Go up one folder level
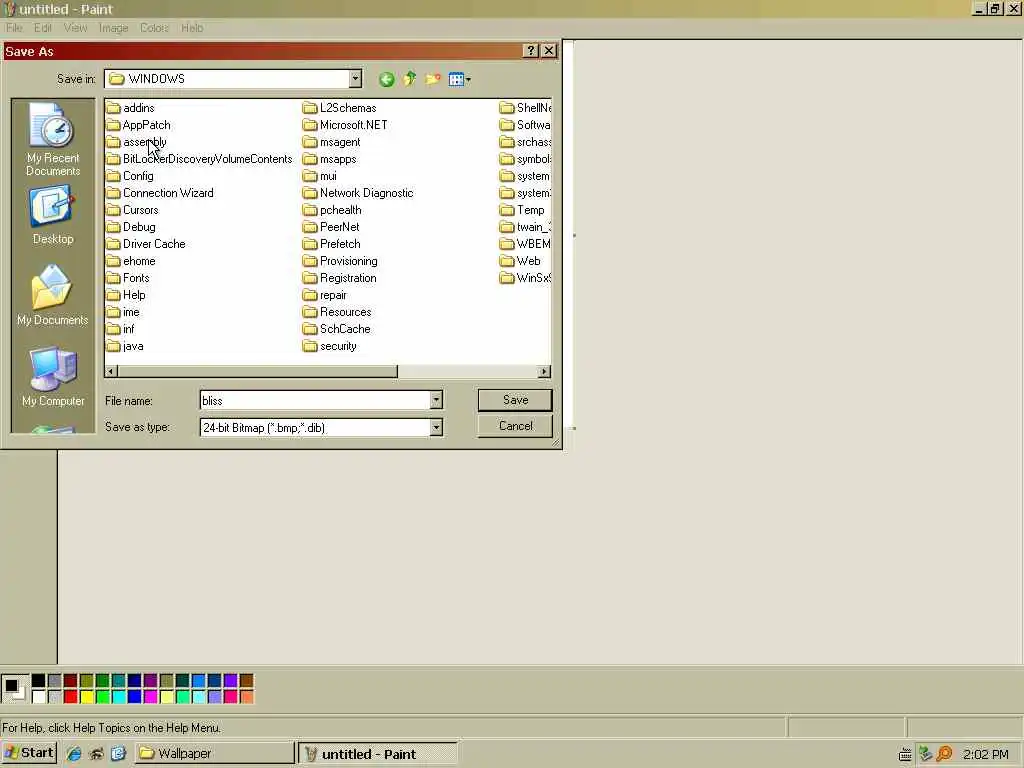The height and width of the screenshot is (768, 1024). click(409, 80)
